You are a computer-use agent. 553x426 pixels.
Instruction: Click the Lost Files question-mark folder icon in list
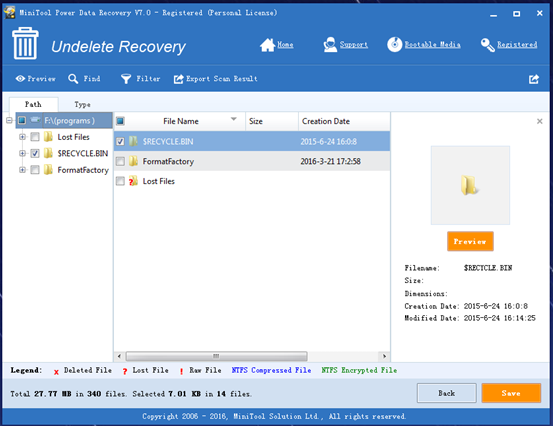tap(133, 181)
